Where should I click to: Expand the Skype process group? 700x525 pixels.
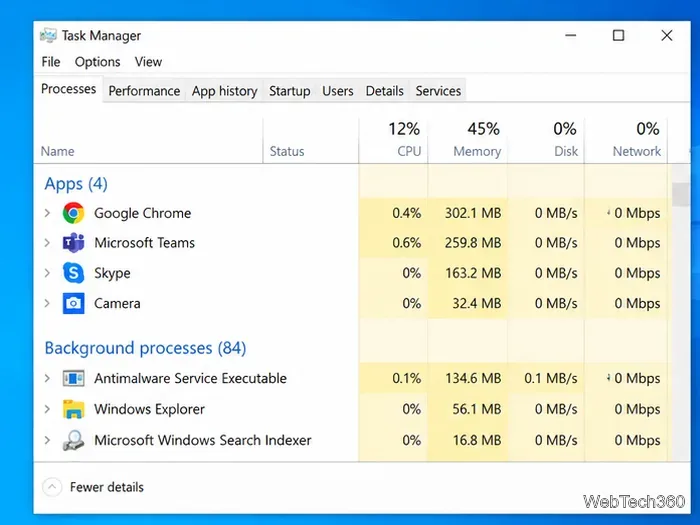point(47,273)
